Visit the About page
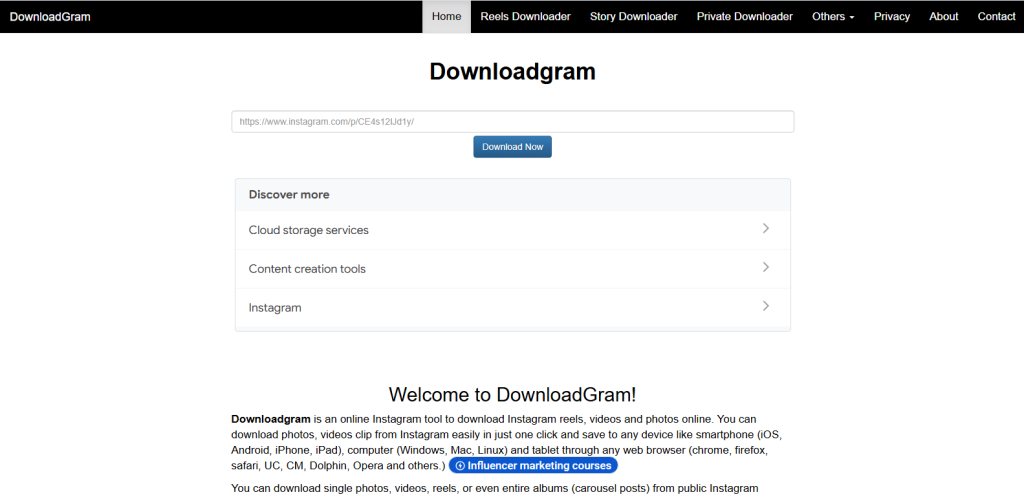The width and height of the screenshot is (1024, 499). pyautogui.click(x=944, y=16)
